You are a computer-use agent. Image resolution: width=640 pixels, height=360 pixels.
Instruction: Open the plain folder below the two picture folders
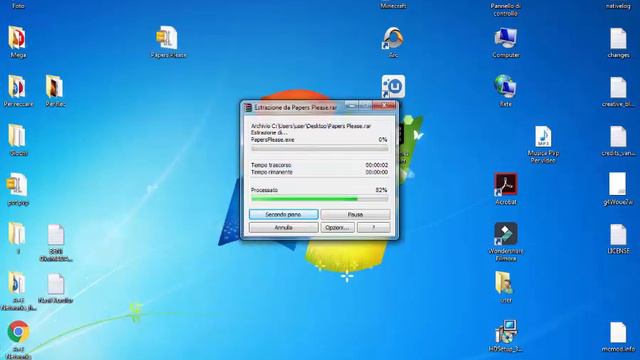point(17,136)
